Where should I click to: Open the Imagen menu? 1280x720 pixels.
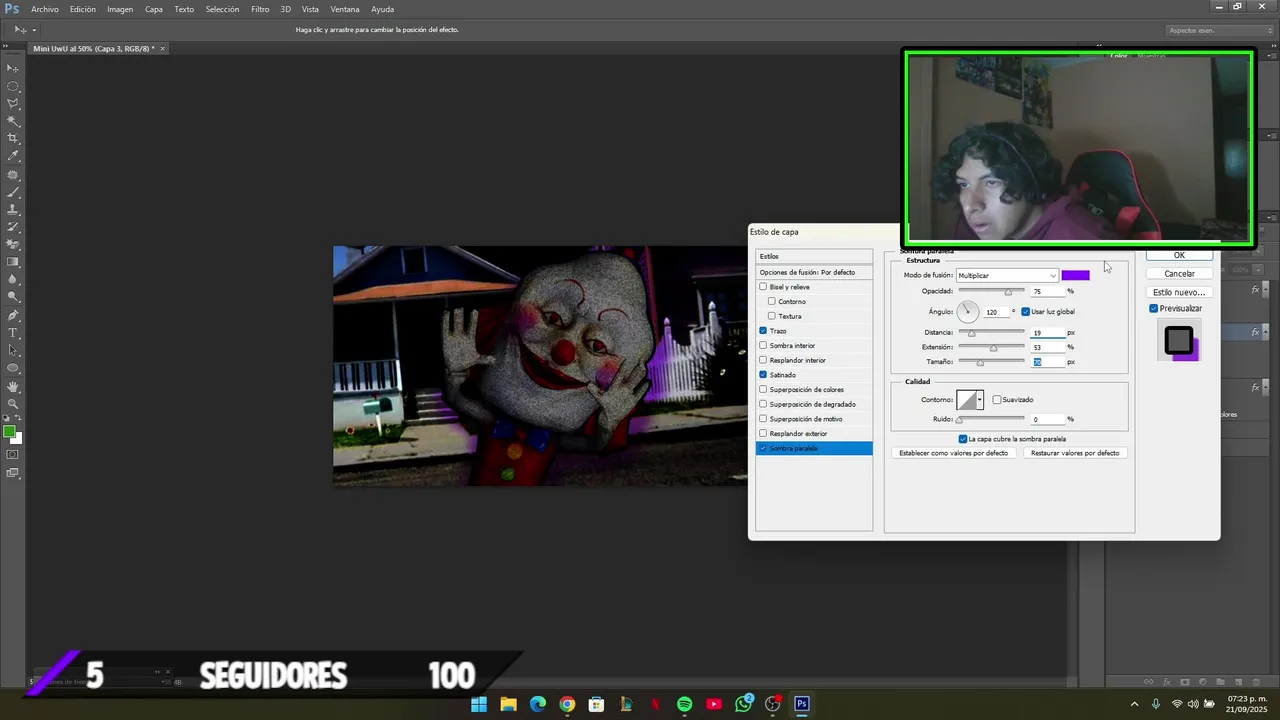click(120, 9)
